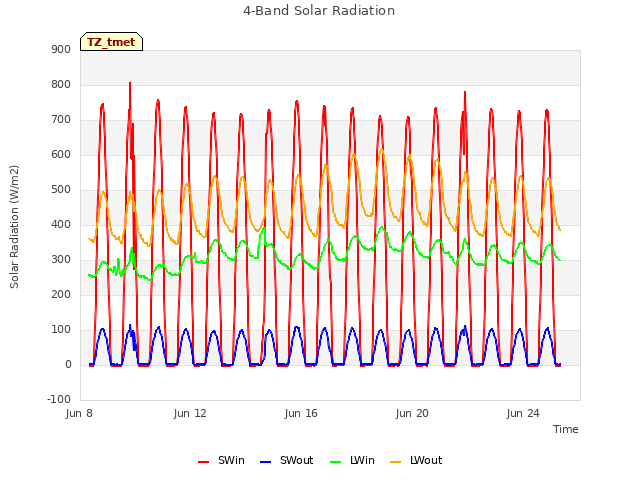
Task: Click the Jun 12 x-axis label
Action: point(190,413)
